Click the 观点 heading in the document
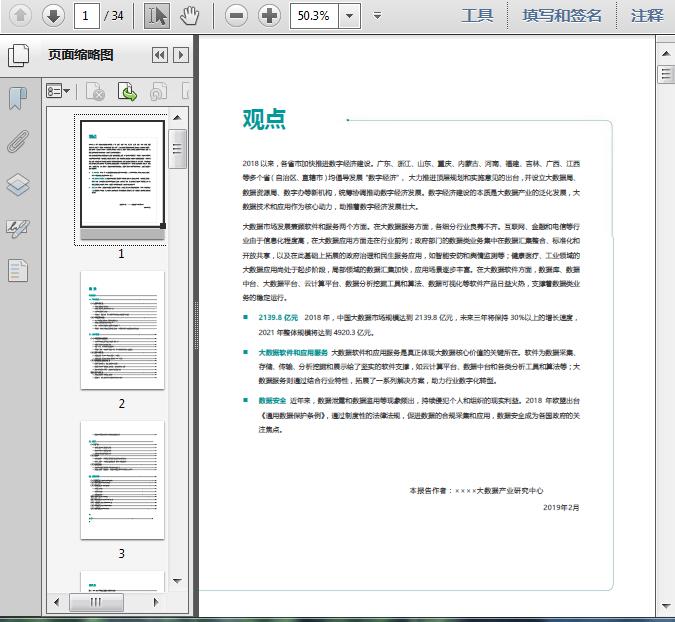Screen dimensions: 675x622 pyautogui.click(x=264, y=119)
